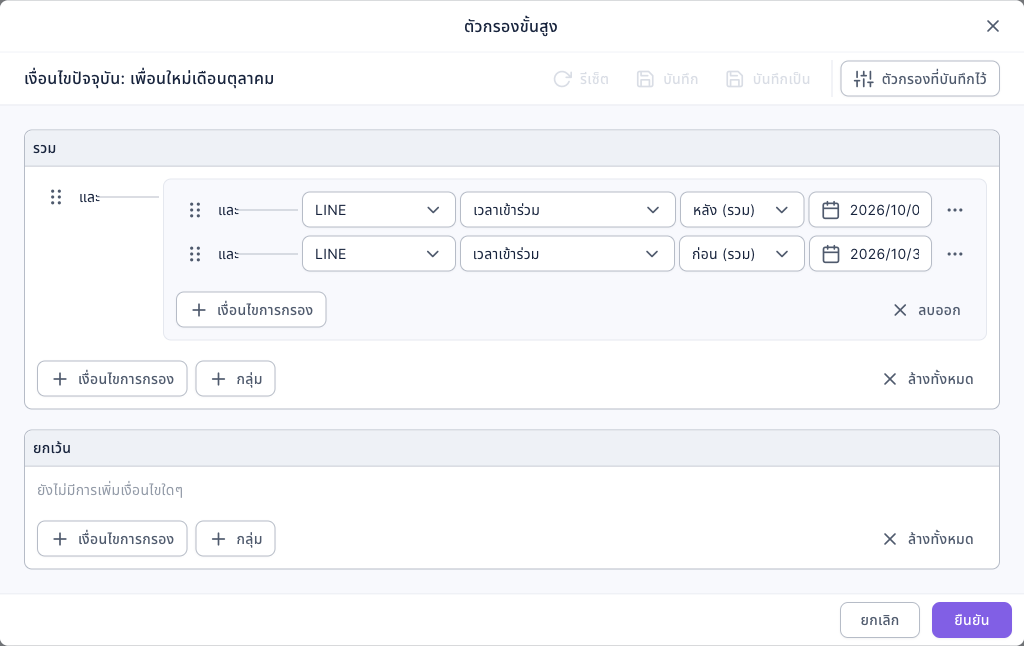The width and height of the screenshot is (1024, 646).
Task: Expand เวลาเข้าร่วม dropdown in the ก่อน (รวม) row
Action: click(568, 254)
